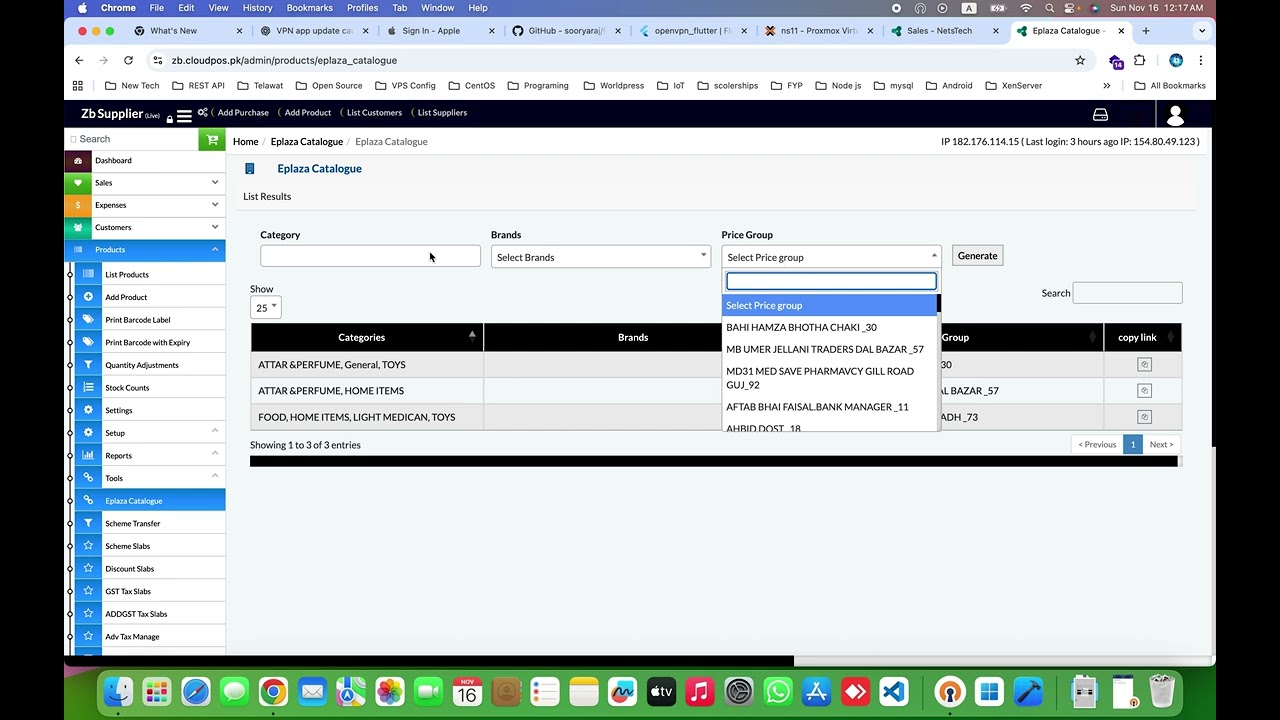Screen dimensions: 1280x720
Task: Click the bookmark star icon in address bar
Action: tap(1080, 60)
